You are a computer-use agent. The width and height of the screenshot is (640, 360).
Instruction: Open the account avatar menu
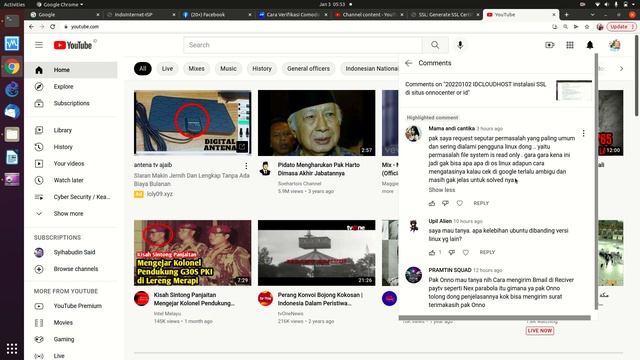click(614, 45)
